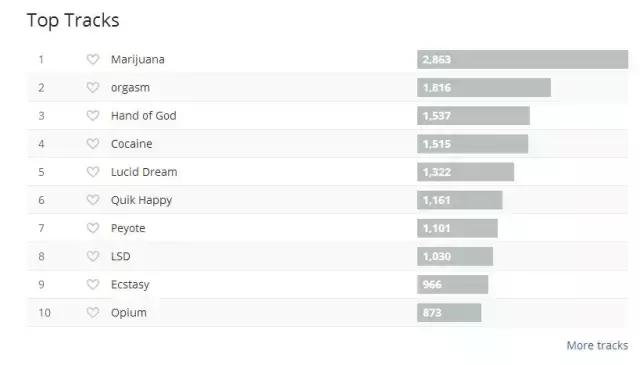Screen dimensions: 640x365
Task: Click the More tracks link
Action: click(597, 345)
